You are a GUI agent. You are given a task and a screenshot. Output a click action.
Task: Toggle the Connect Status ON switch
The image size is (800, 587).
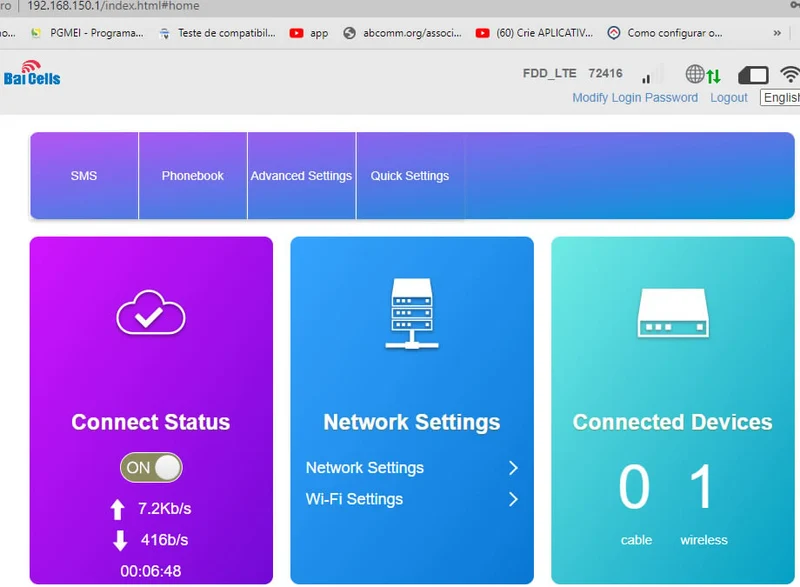(151, 467)
